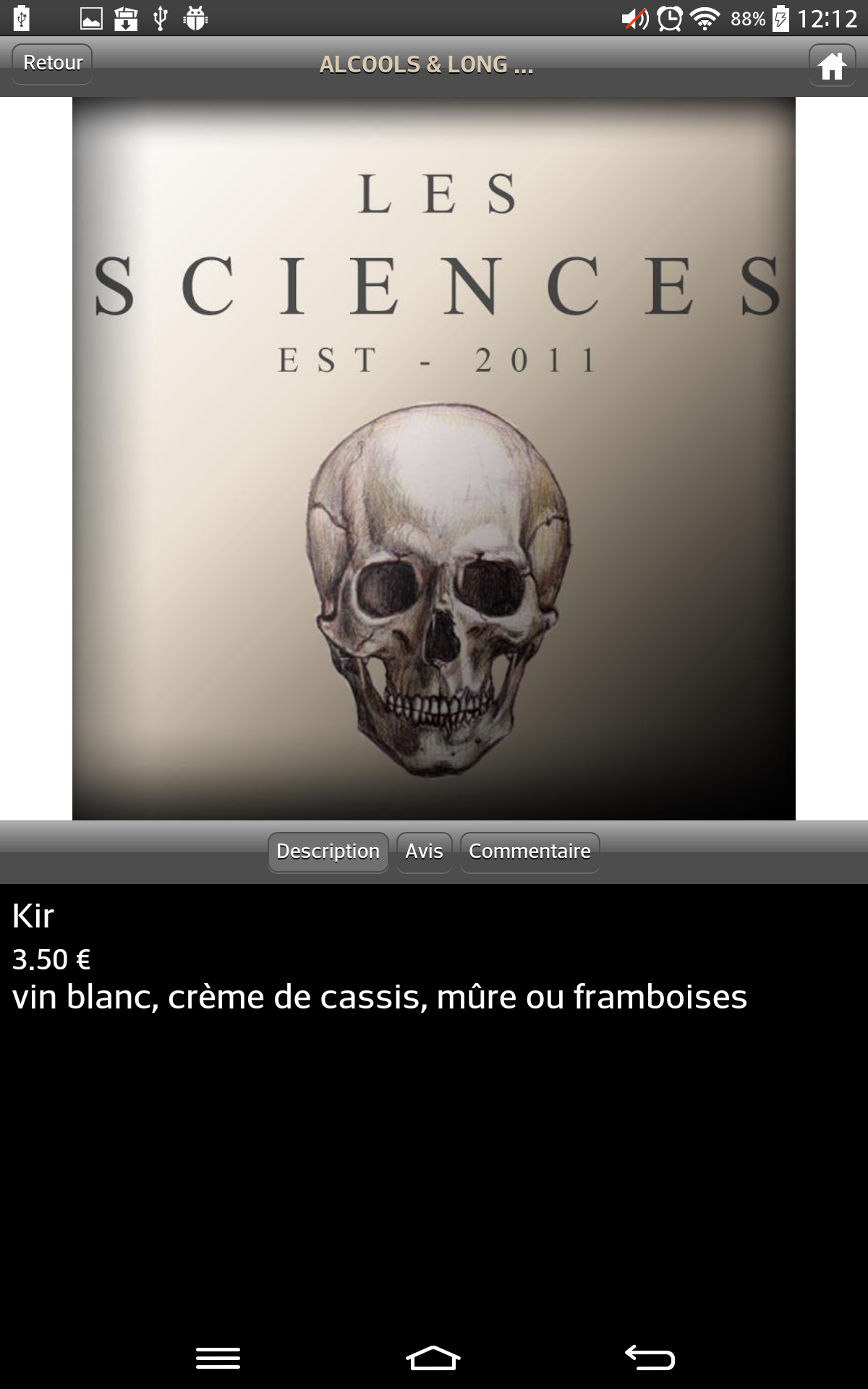Tap the home icon in header
Screen dimensions: 868x1389
pyautogui.click(x=832, y=65)
